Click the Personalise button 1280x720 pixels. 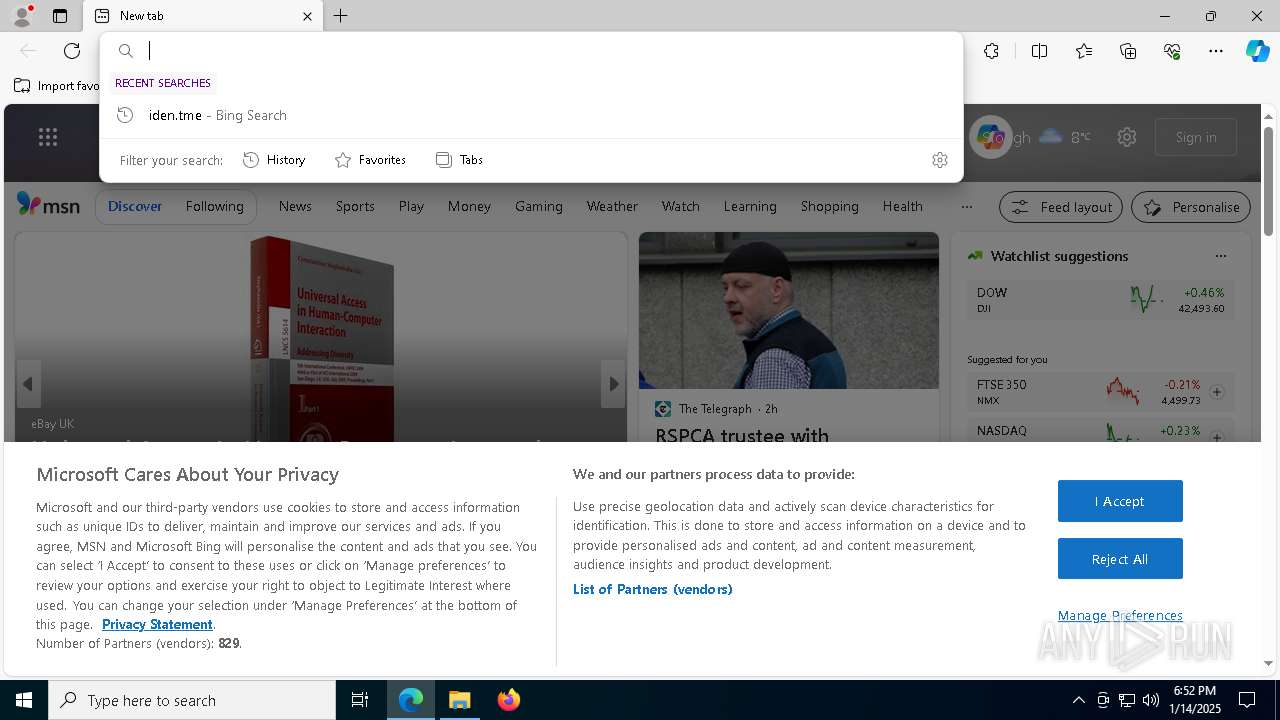(x=1191, y=207)
